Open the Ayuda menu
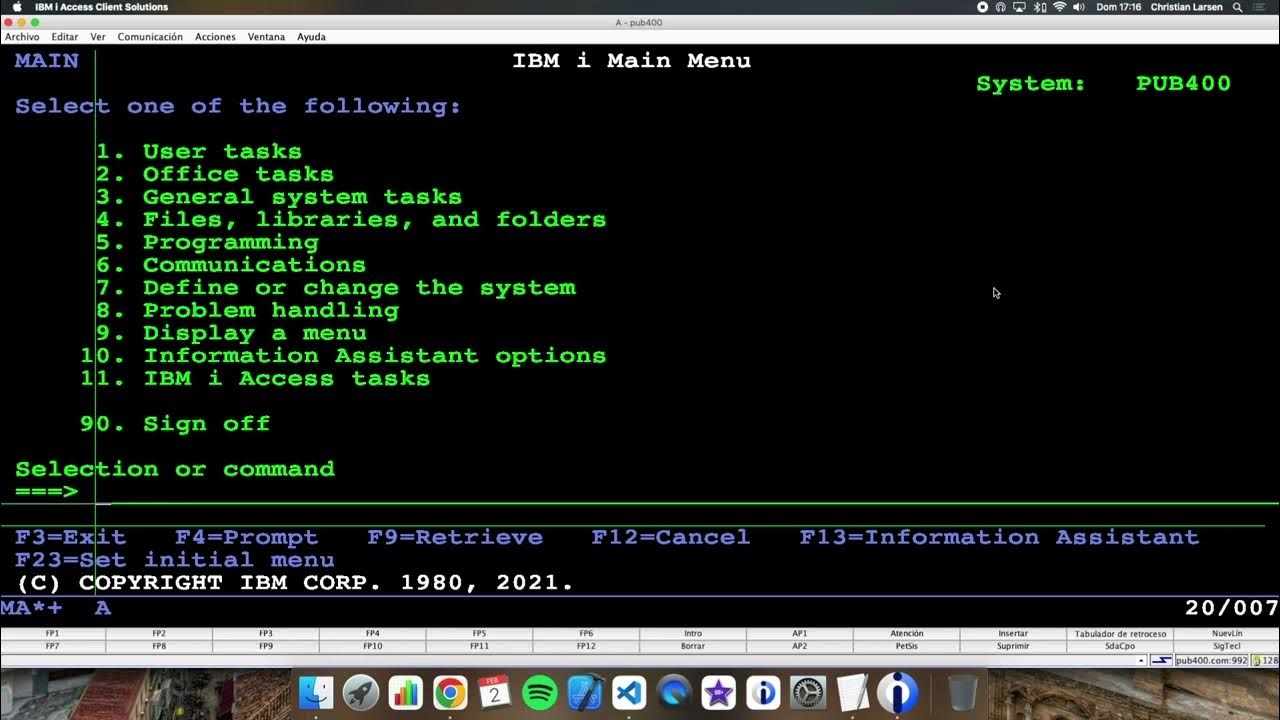The width and height of the screenshot is (1280, 720). 311,37
